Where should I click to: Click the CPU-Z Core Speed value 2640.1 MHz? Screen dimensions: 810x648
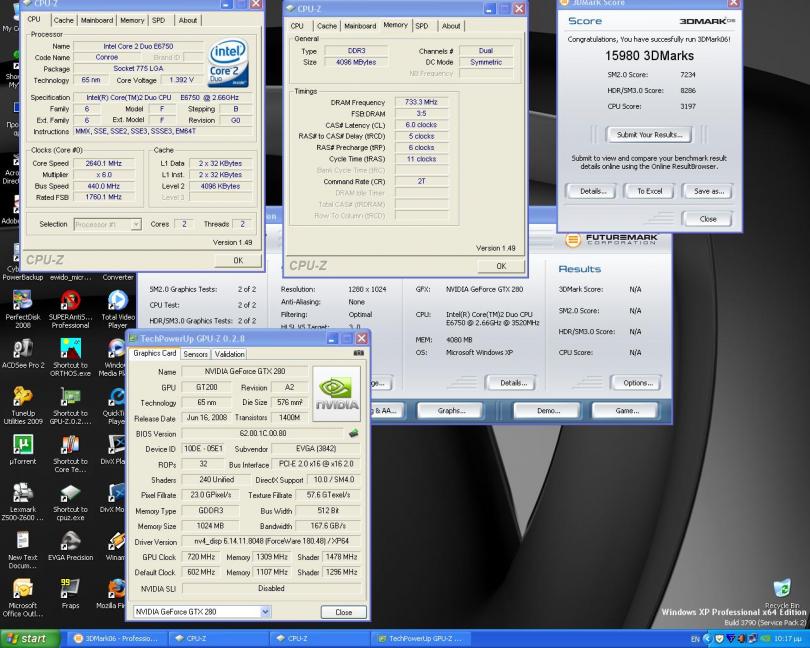coord(104,163)
